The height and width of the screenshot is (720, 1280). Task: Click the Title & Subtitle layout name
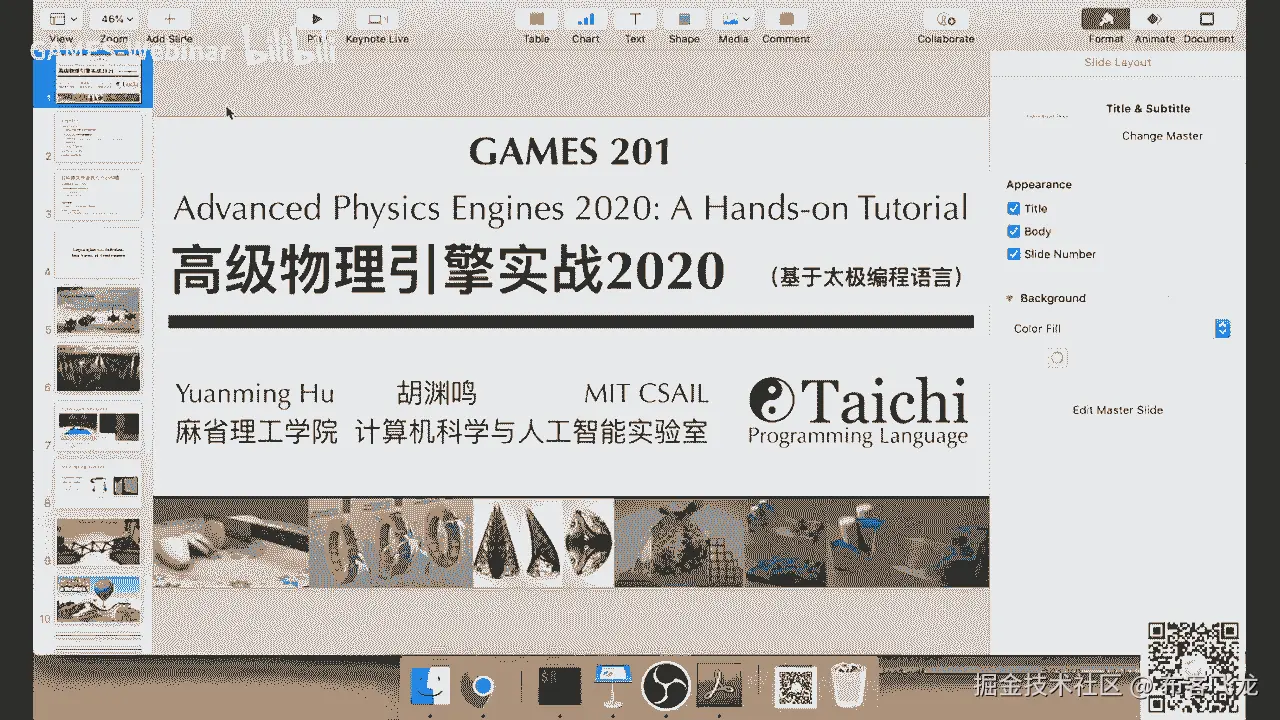(x=1148, y=109)
